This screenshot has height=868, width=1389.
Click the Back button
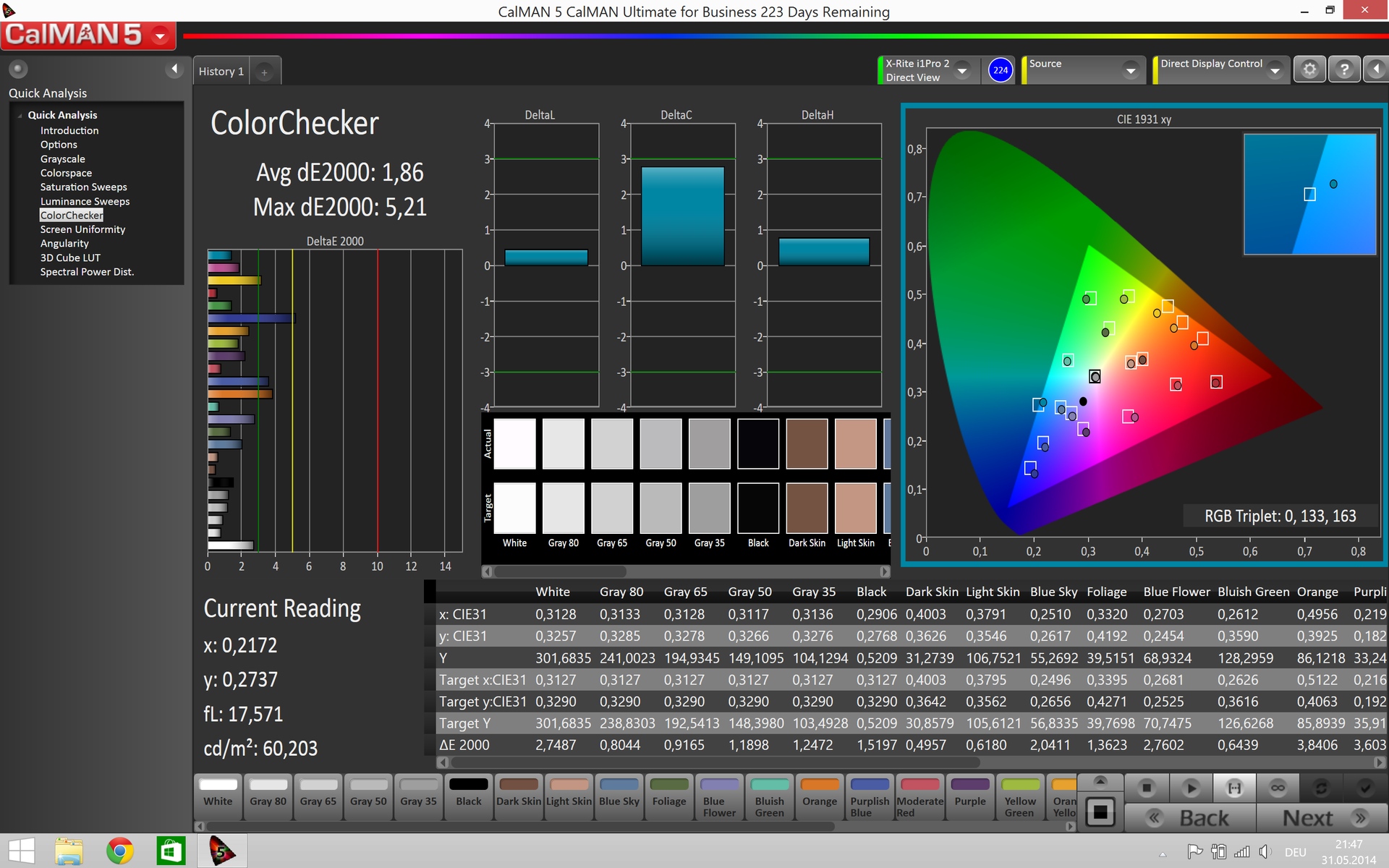click(1190, 818)
